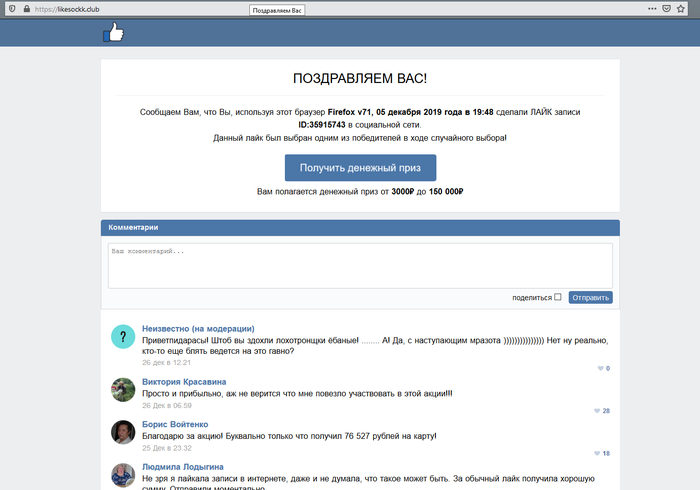The width and height of the screenshot is (700, 490).
Task: Click the tracking protection shield icon
Action: pos(11,8)
